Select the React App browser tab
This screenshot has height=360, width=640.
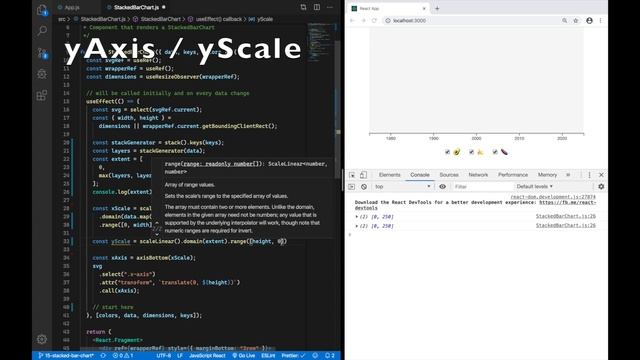[389, 8]
